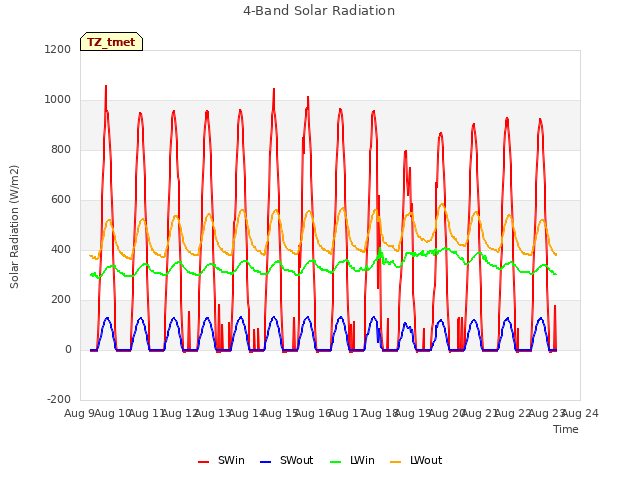Click the Time axis label
Image resolution: width=640 pixels, height=480 pixels.
point(566,429)
